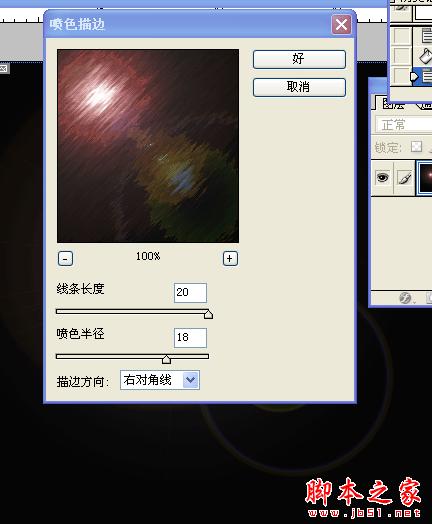
Task: Adjust the 线条长度 slider handle
Action: (x=208, y=314)
